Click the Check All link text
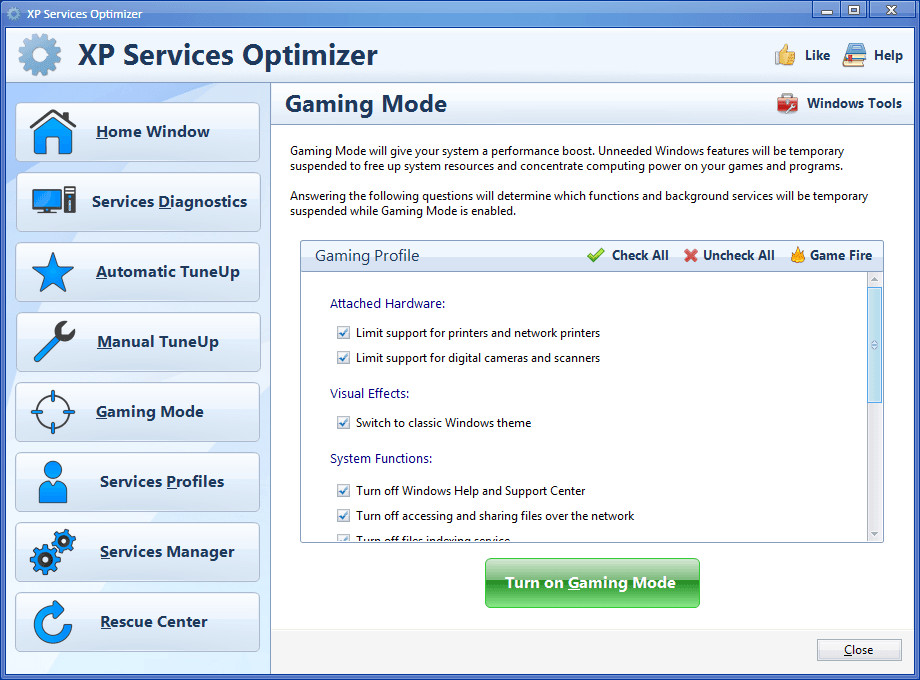This screenshot has width=920, height=680. (x=640, y=255)
